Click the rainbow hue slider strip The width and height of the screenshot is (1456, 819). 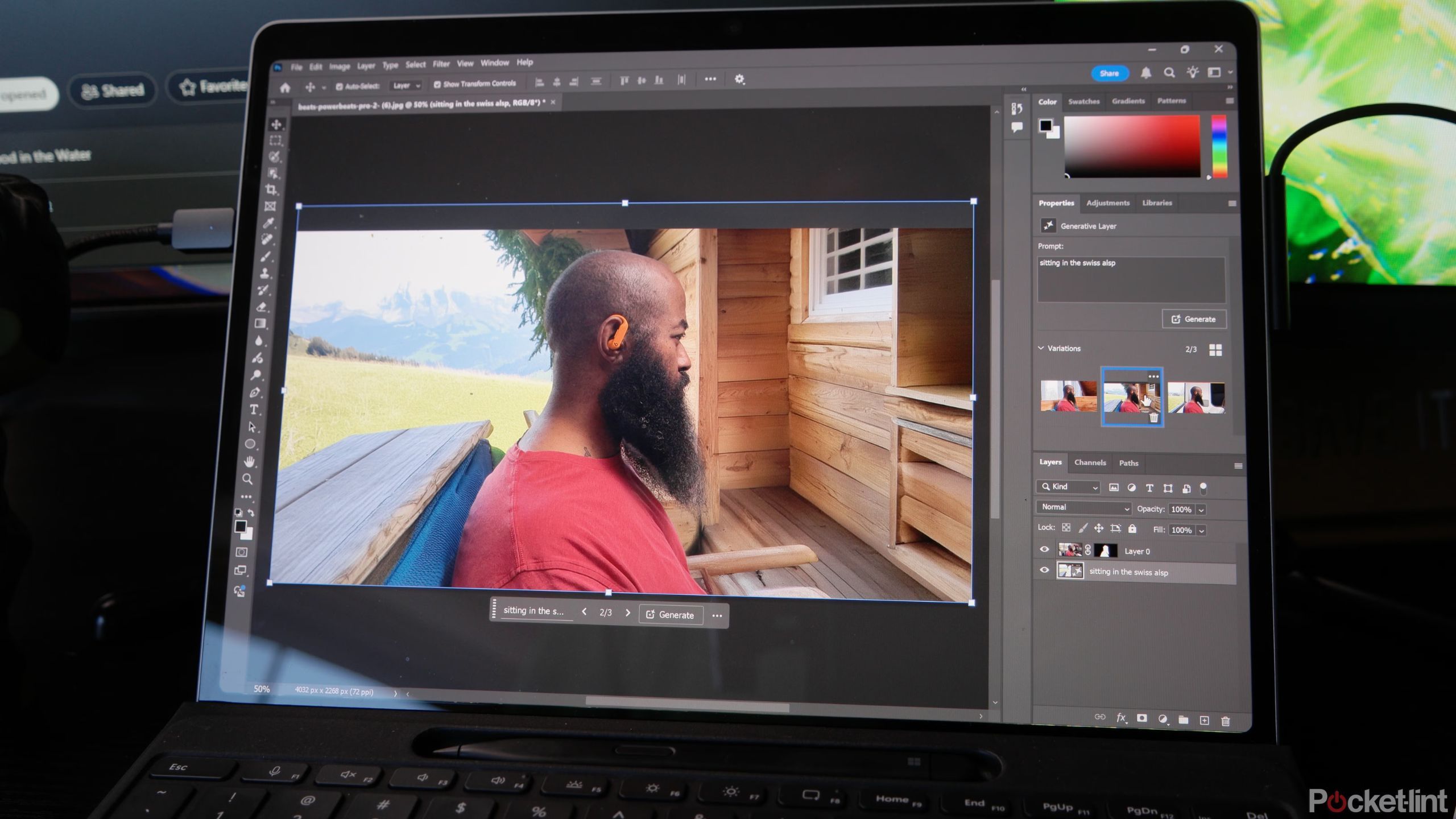click(x=1219, y=146)
